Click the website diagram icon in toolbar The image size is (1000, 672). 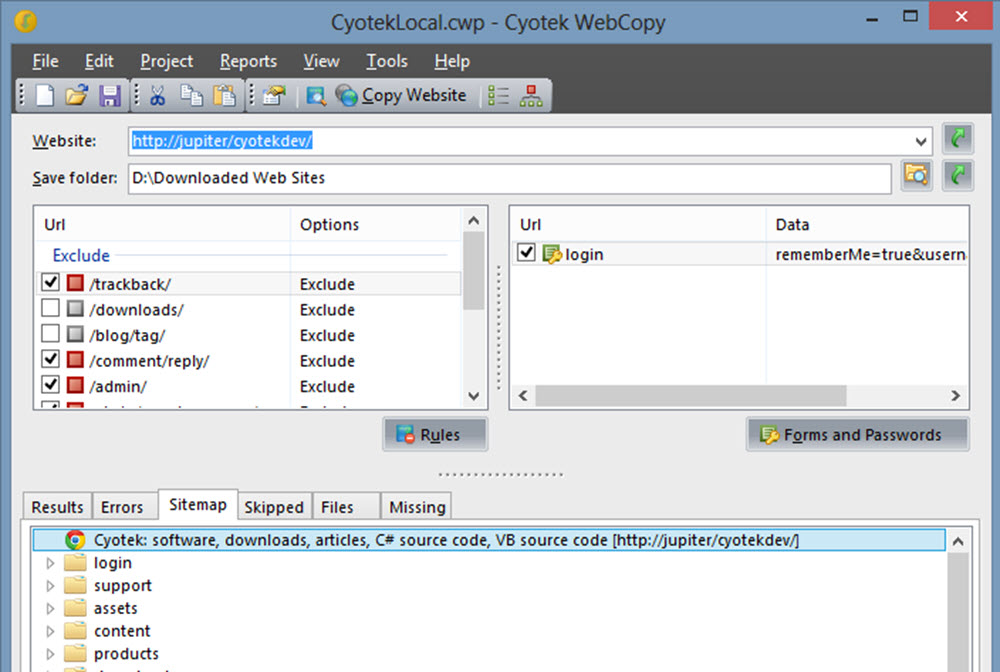(530, 96)
